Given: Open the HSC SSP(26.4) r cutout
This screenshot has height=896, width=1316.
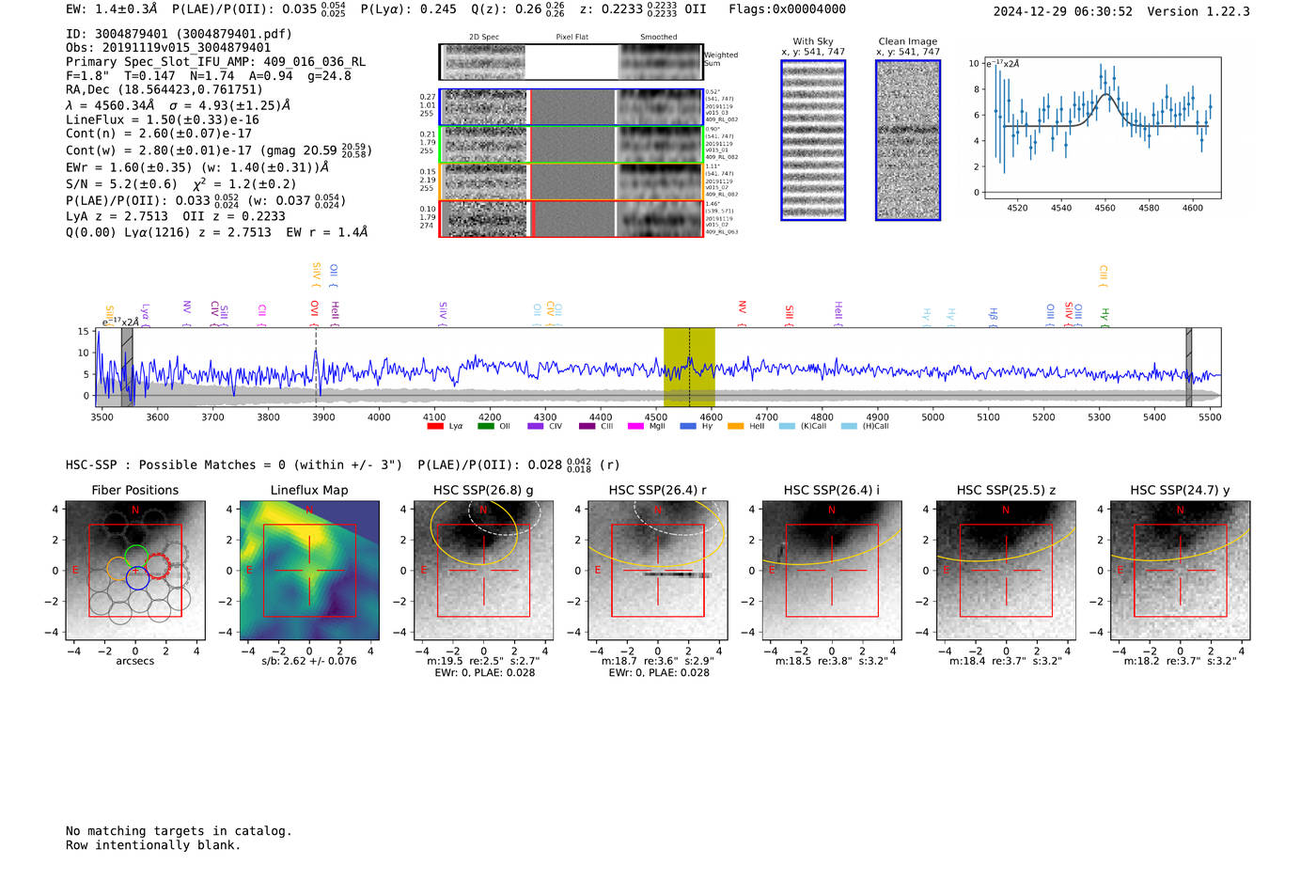Looking at the screenshot, I should tap(658, 571).
